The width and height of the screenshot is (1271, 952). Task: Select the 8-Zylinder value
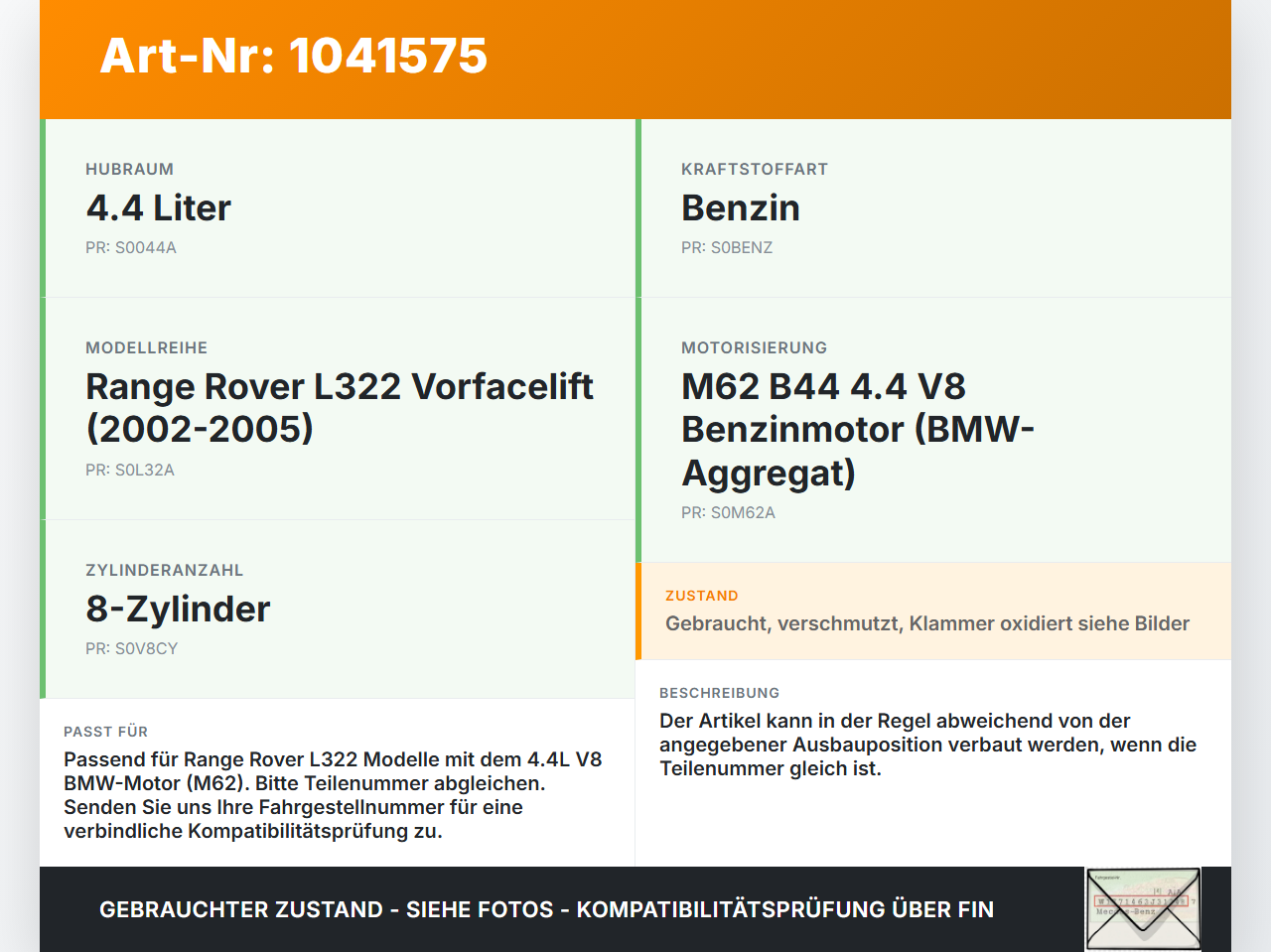178,609
